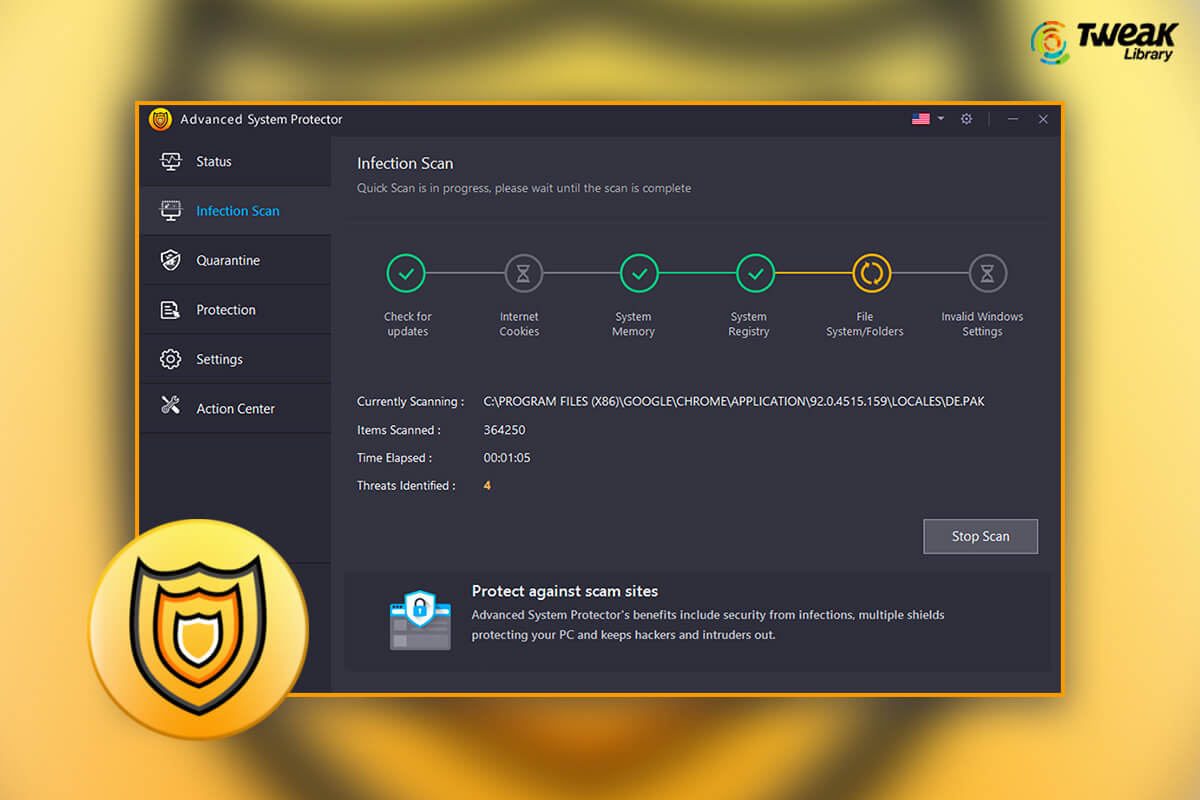The width and height of the screenshot is (1200, 800).
Task: Switch to the Infection Scan tab
Action: click(238, 210)
